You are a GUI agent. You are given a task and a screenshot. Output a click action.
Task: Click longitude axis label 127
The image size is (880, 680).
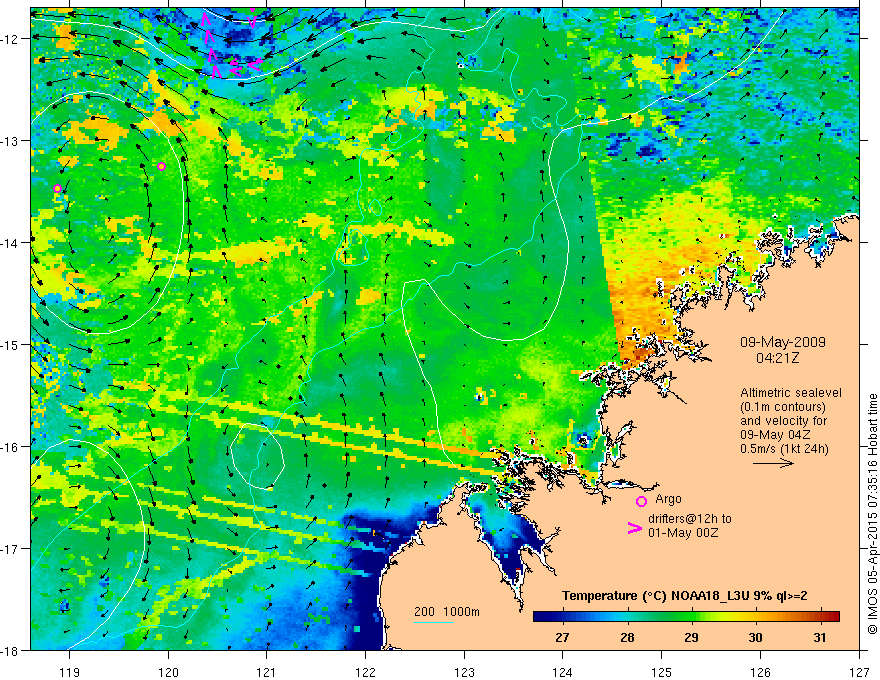click(859, 672)
